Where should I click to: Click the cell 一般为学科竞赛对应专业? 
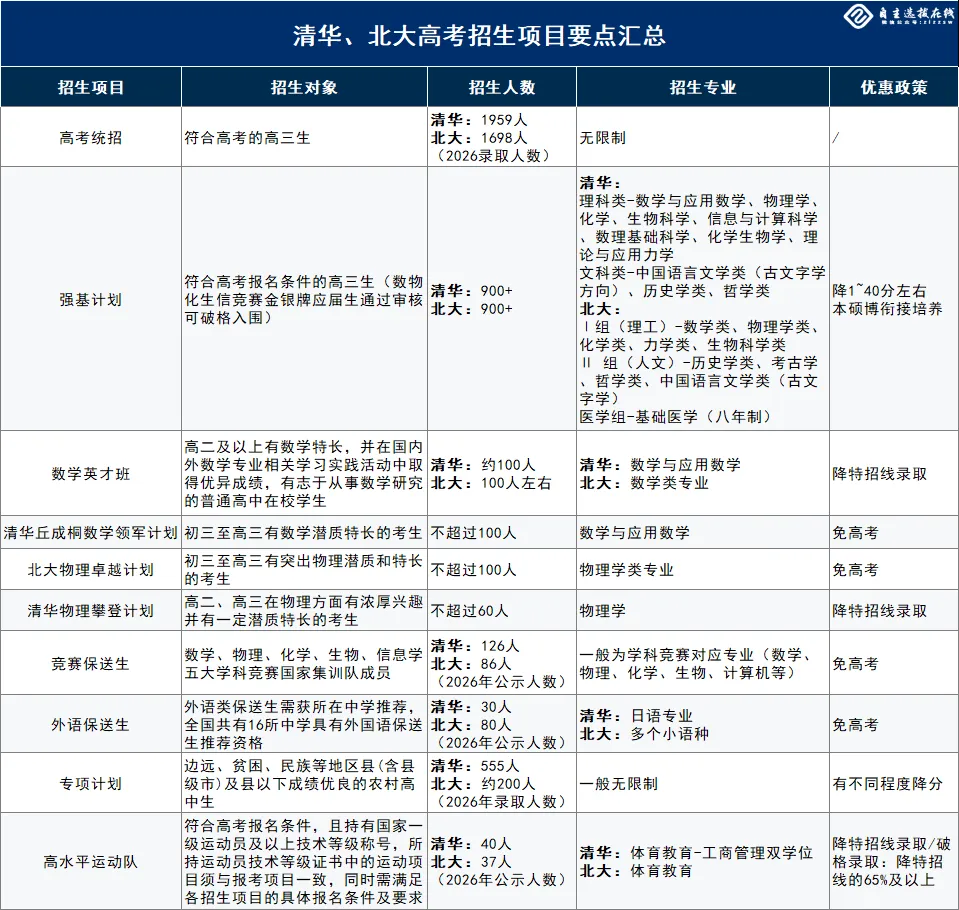pos(703,663)
